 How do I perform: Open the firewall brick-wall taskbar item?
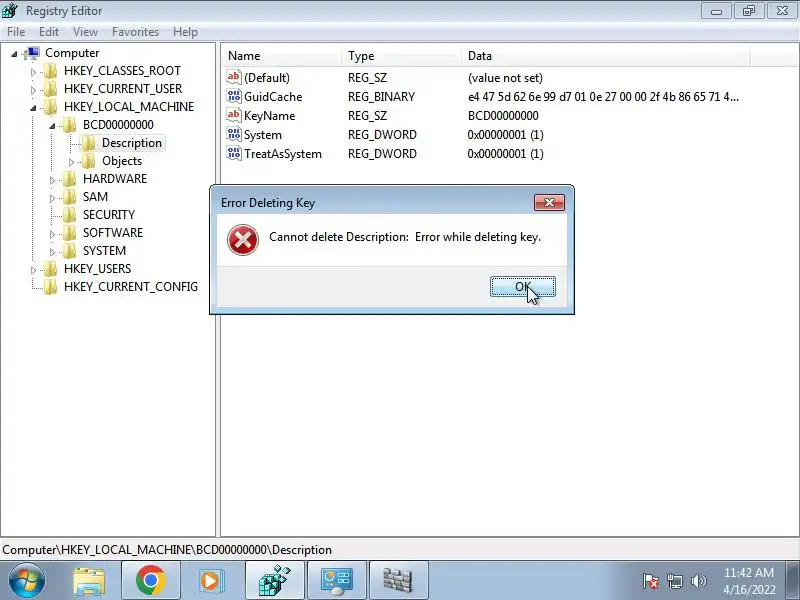[398, 581]
